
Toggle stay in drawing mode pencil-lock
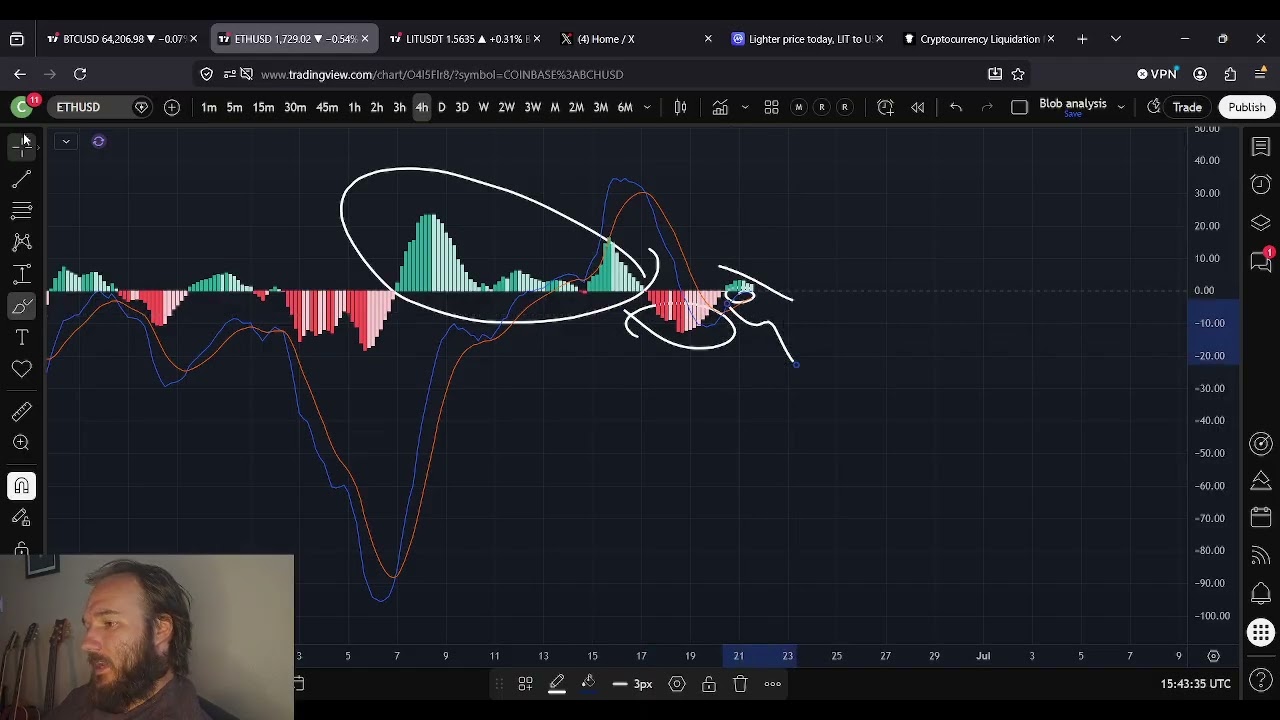click(21, 518)
